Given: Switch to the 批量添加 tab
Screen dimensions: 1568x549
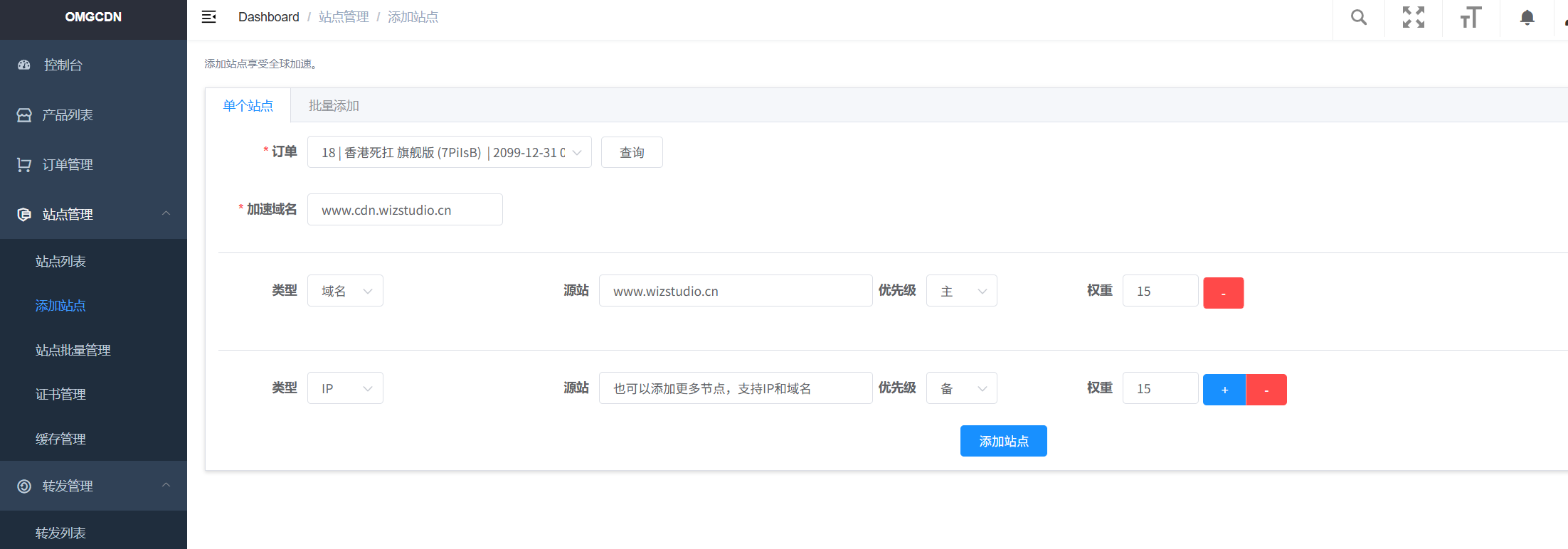Looking at the screenshot, I should (x=334, y=106).
